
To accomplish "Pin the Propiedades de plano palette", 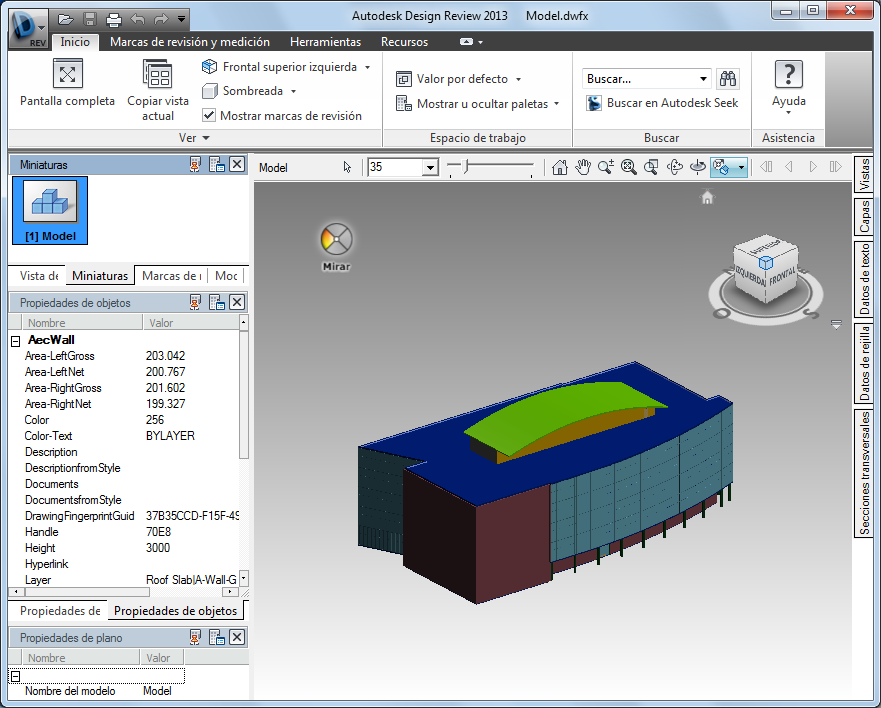I will click(195, 637).
